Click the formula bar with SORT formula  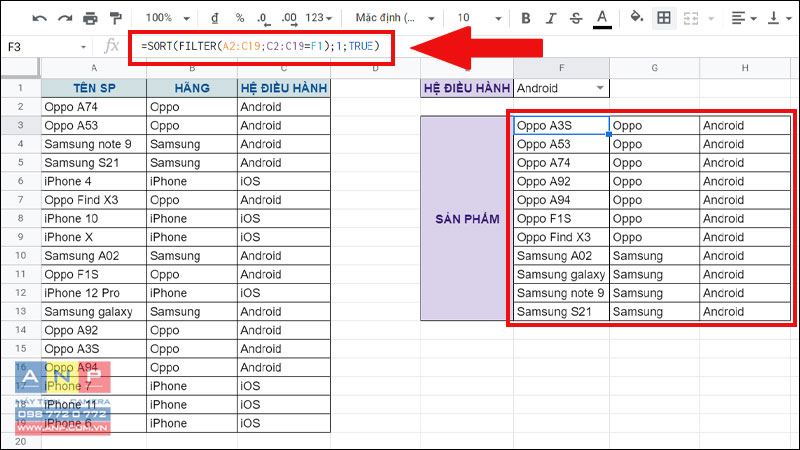(261, 46)
